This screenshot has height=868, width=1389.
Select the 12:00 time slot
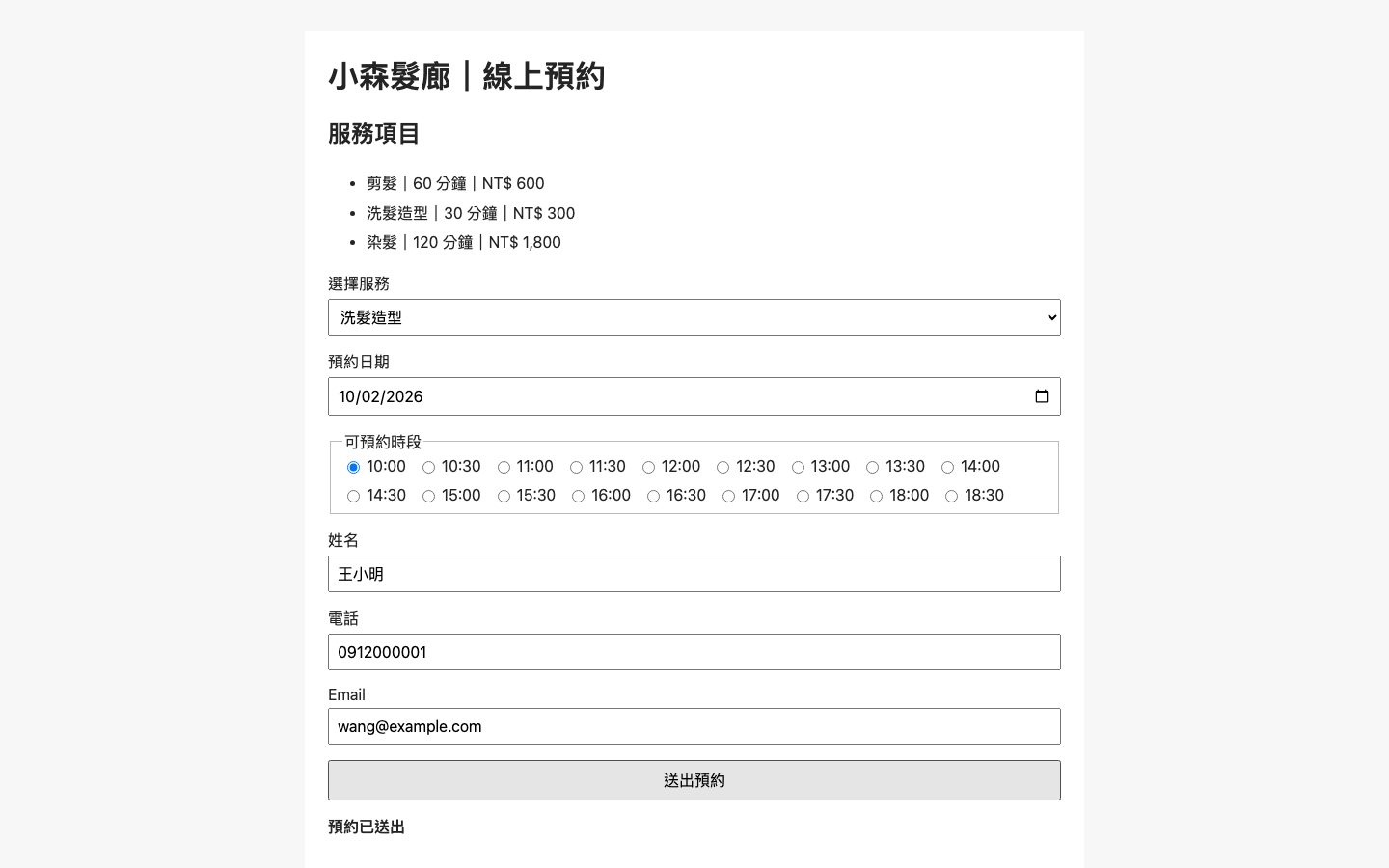click(x=648, y=467)
